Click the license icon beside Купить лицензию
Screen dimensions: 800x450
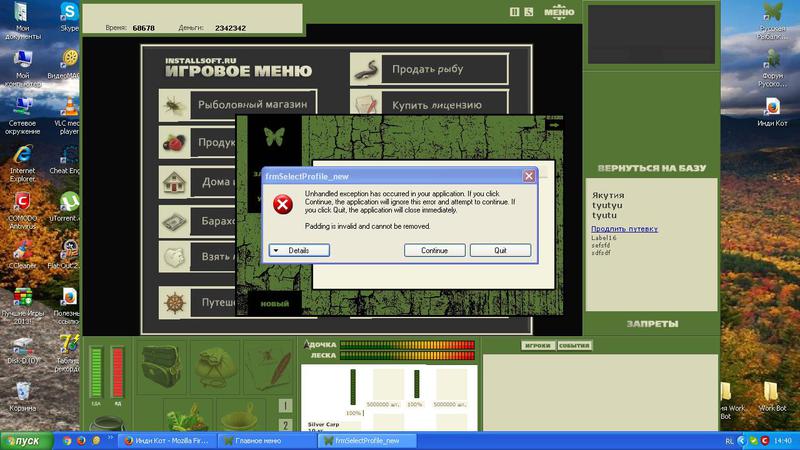366,104
